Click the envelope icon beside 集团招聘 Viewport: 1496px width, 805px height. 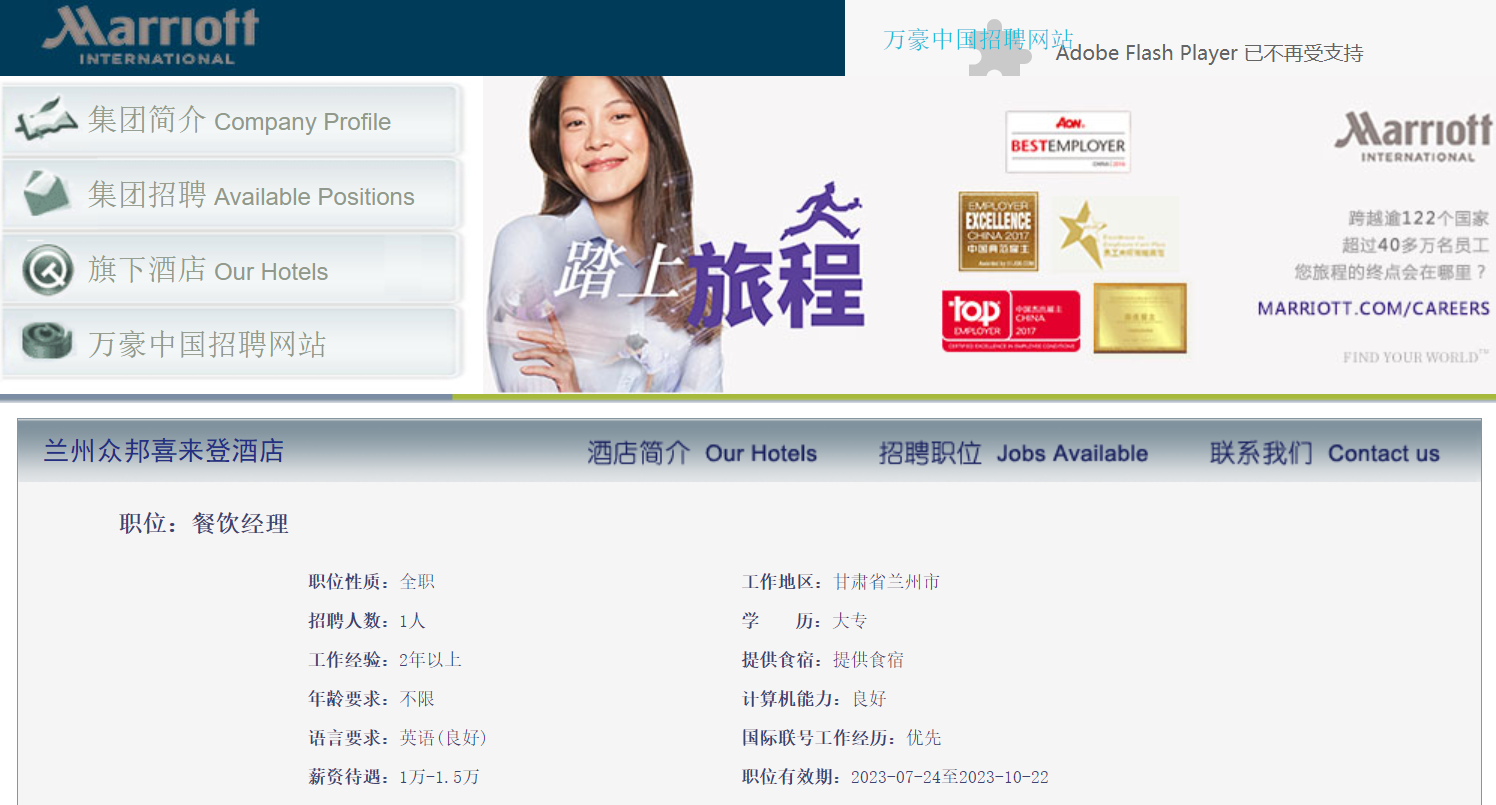coord(47,194)
